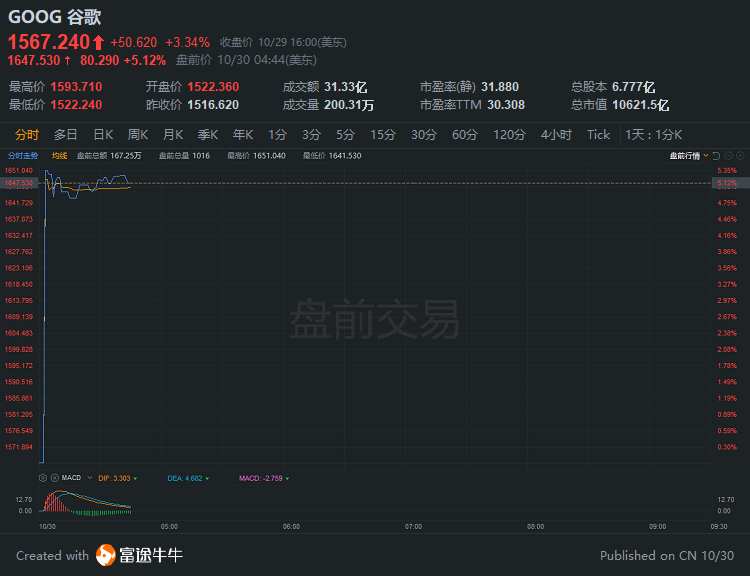This screenshot has height=576, width=750.
Task: Click the Futu bull logo icon
Action: tap(105, 555)
